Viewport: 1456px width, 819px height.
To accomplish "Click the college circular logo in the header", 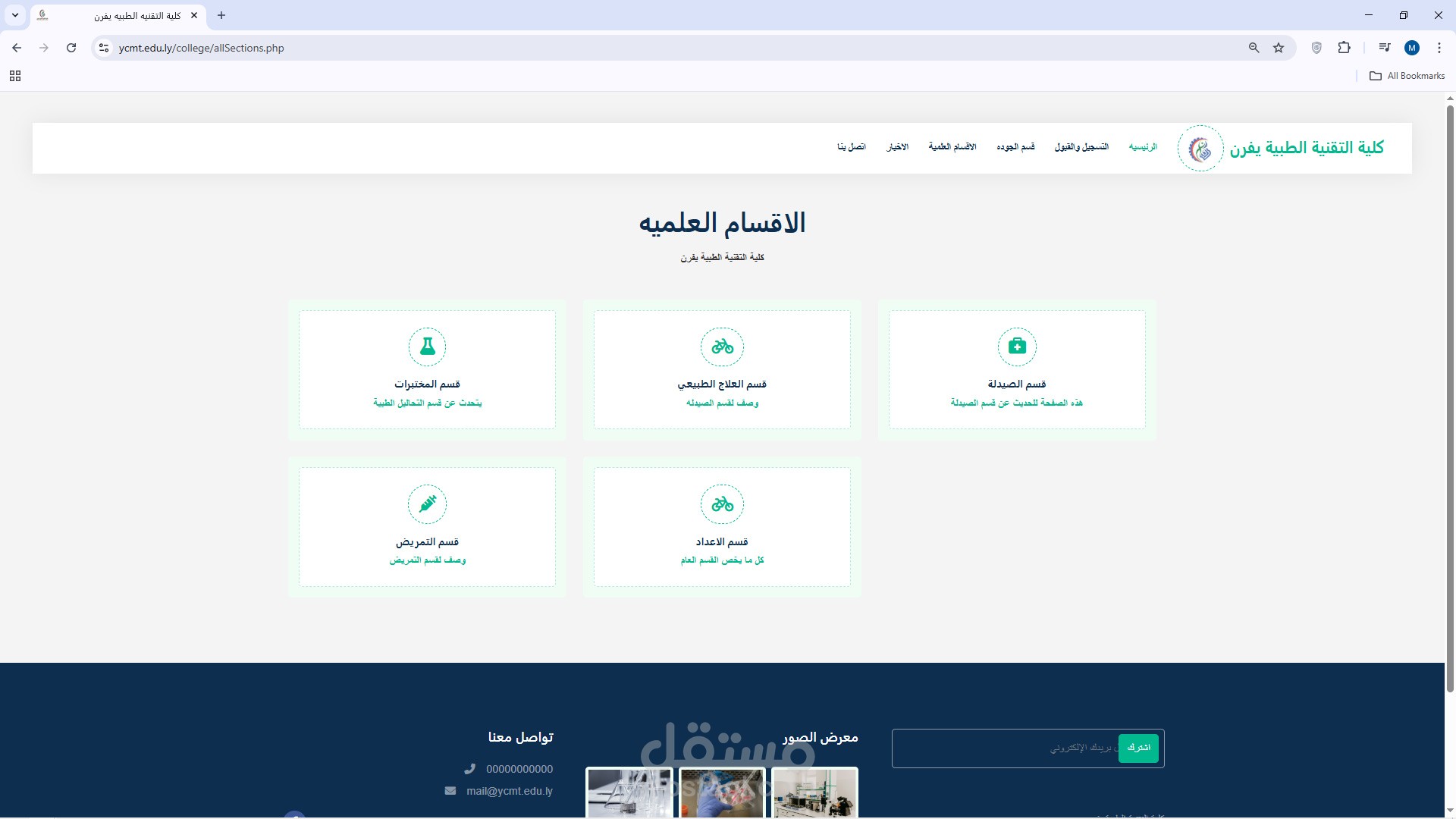I will pyautogui.click(x=1200, y=149).
